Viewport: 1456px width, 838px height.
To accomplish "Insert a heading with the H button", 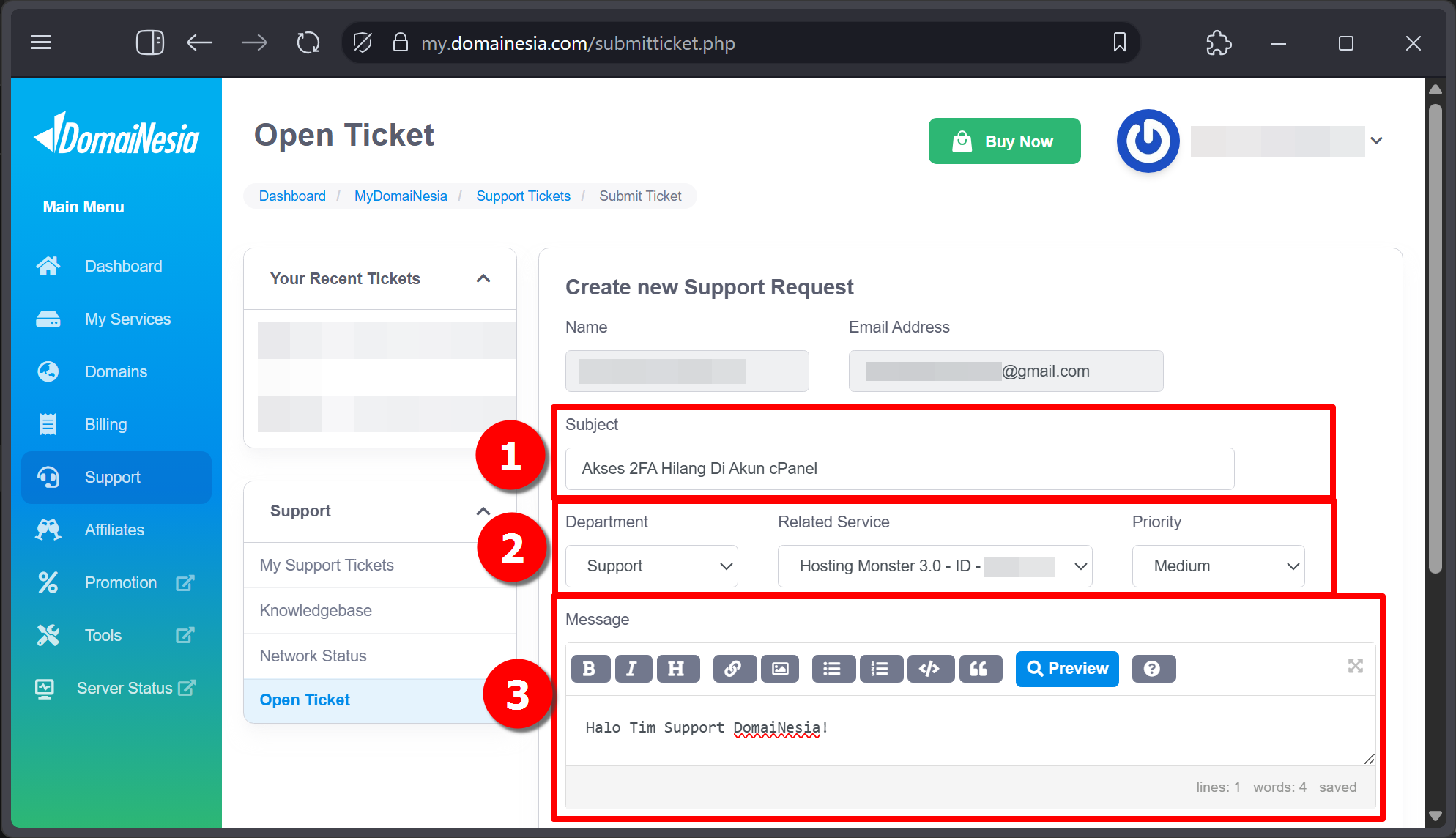I will (677, 669).
